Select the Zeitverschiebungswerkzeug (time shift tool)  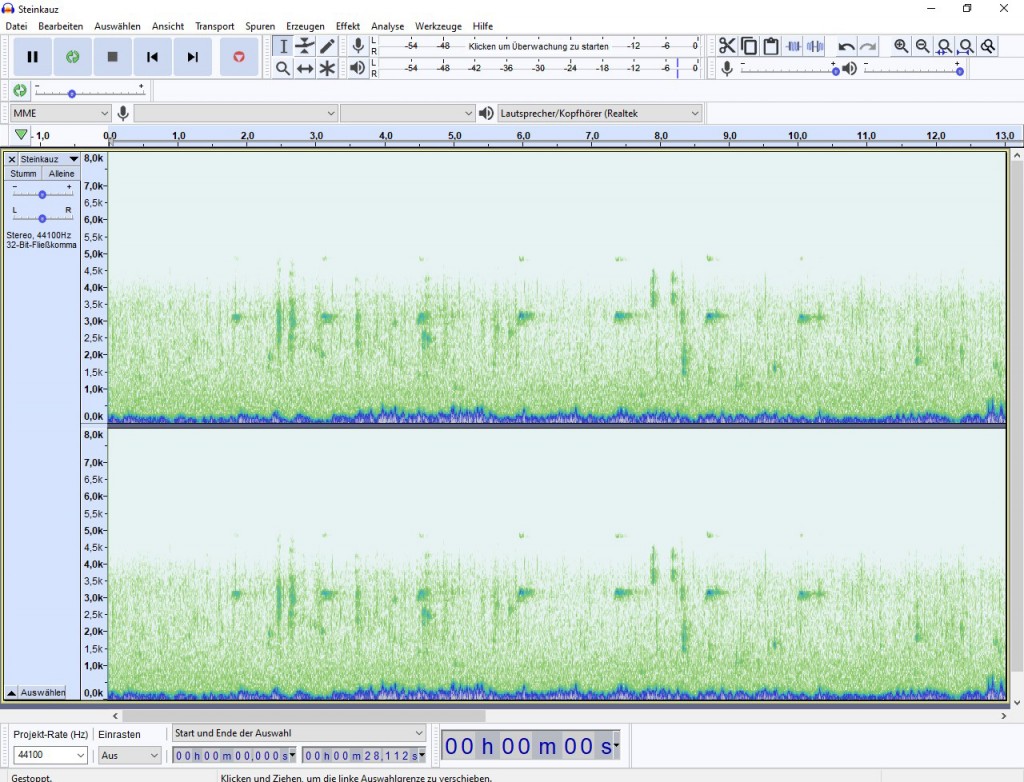click(x=307, y=70)
